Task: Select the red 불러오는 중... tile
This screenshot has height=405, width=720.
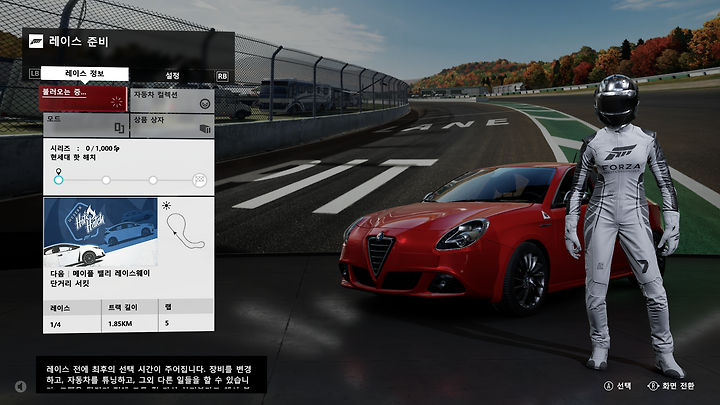Action: [83, 98]
